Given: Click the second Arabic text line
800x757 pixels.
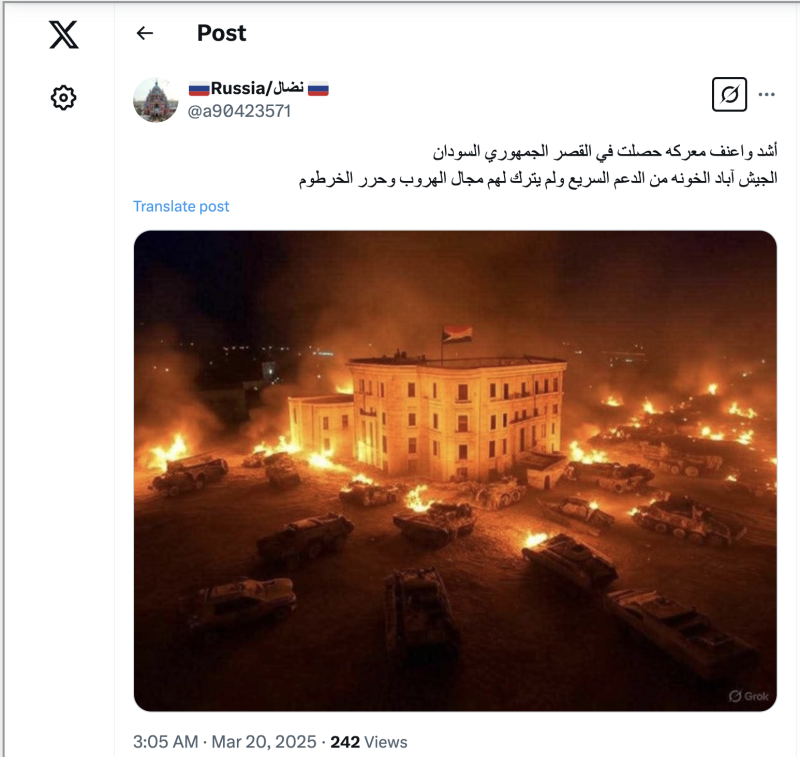Looking at the screenshot, I should coord(538,179).
